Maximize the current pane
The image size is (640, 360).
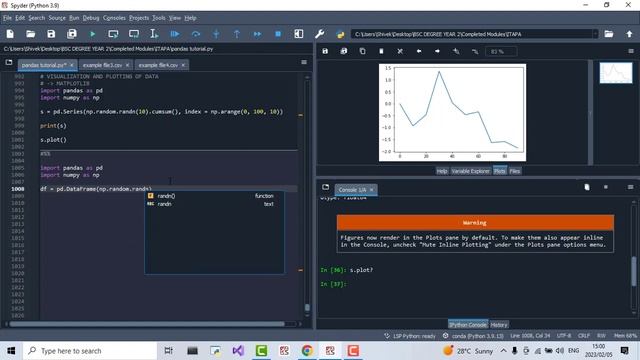coord(299,34)
